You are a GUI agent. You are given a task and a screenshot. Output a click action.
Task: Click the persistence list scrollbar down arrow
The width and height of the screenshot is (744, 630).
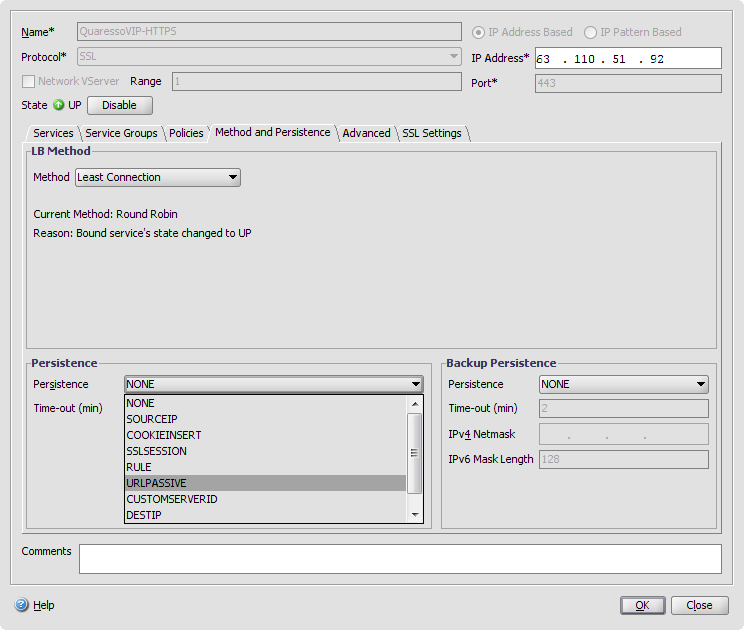(415, 514)
